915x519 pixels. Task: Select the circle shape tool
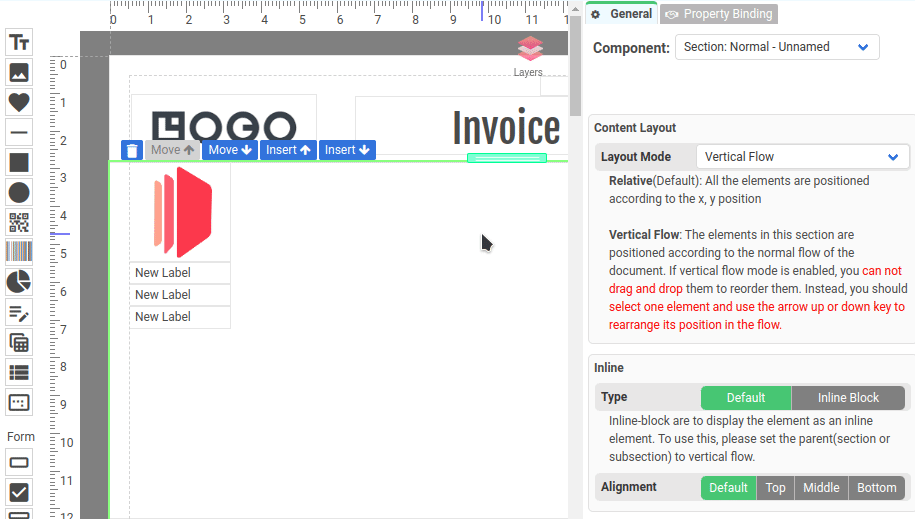(x=19, y=192)
